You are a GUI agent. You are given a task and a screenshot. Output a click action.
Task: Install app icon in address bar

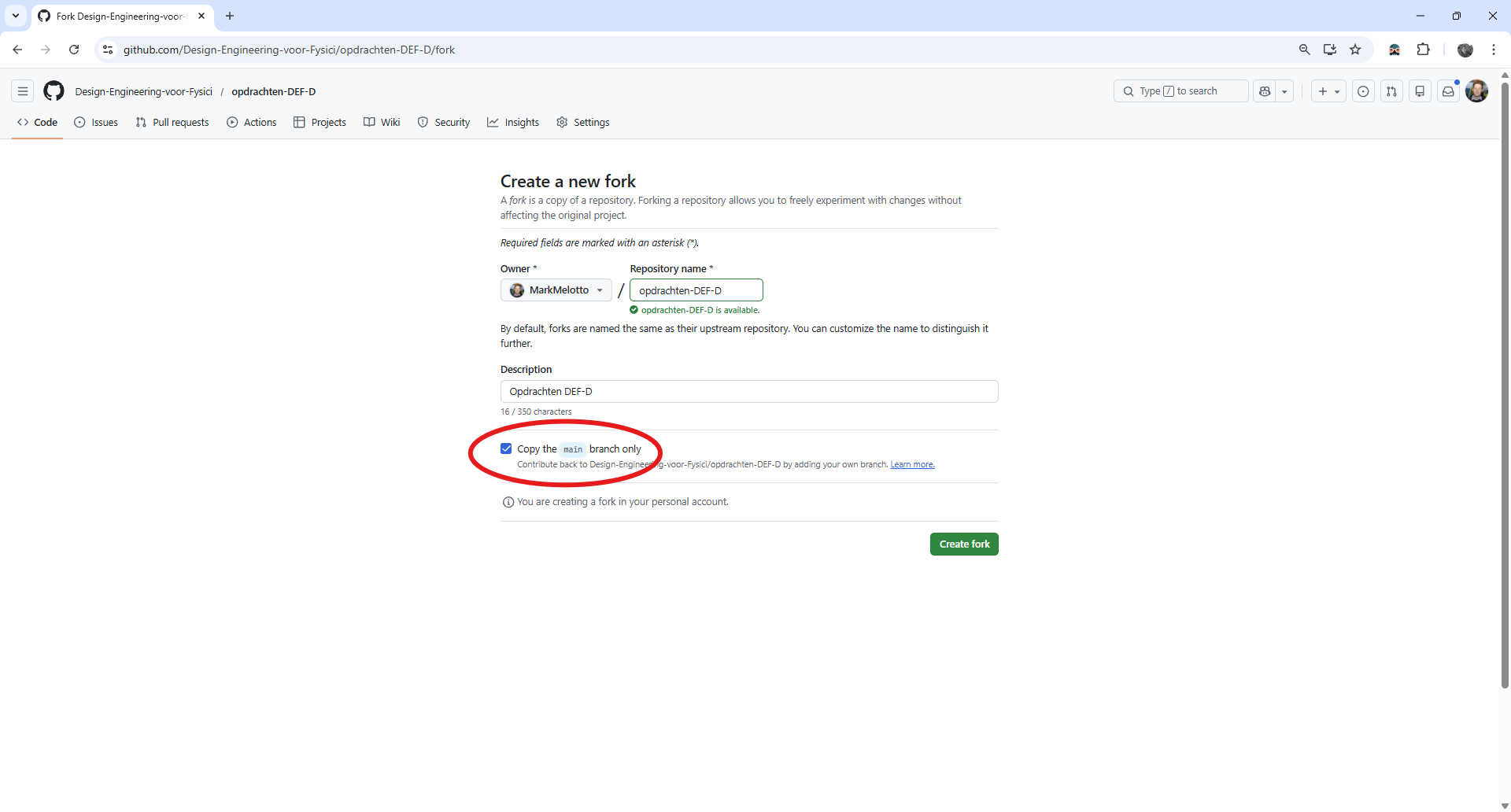(x=1330, y=50)
